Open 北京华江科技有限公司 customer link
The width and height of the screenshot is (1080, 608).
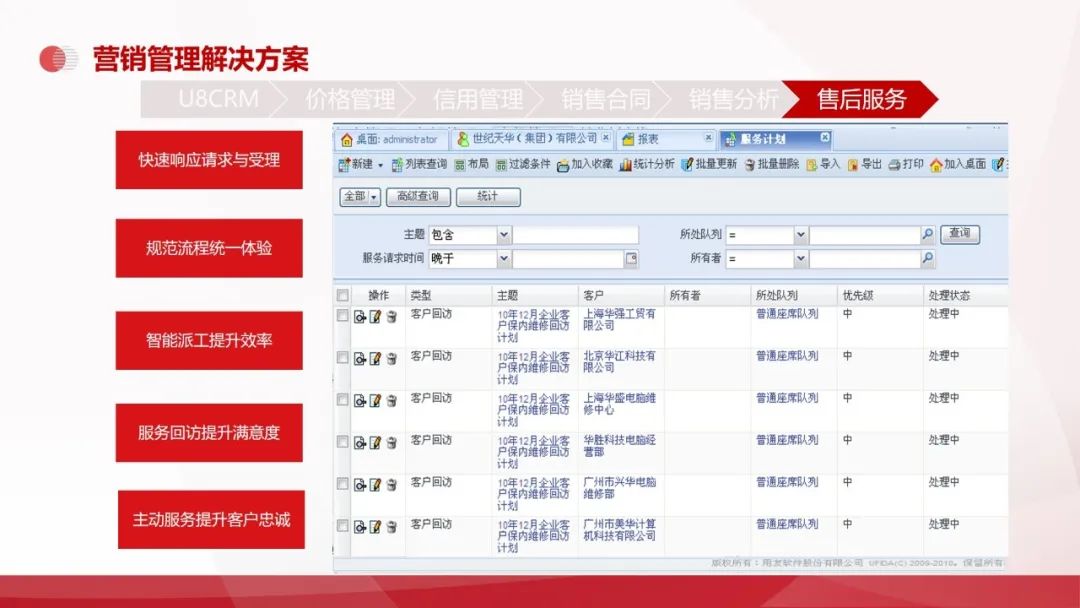tap(619, 361)
